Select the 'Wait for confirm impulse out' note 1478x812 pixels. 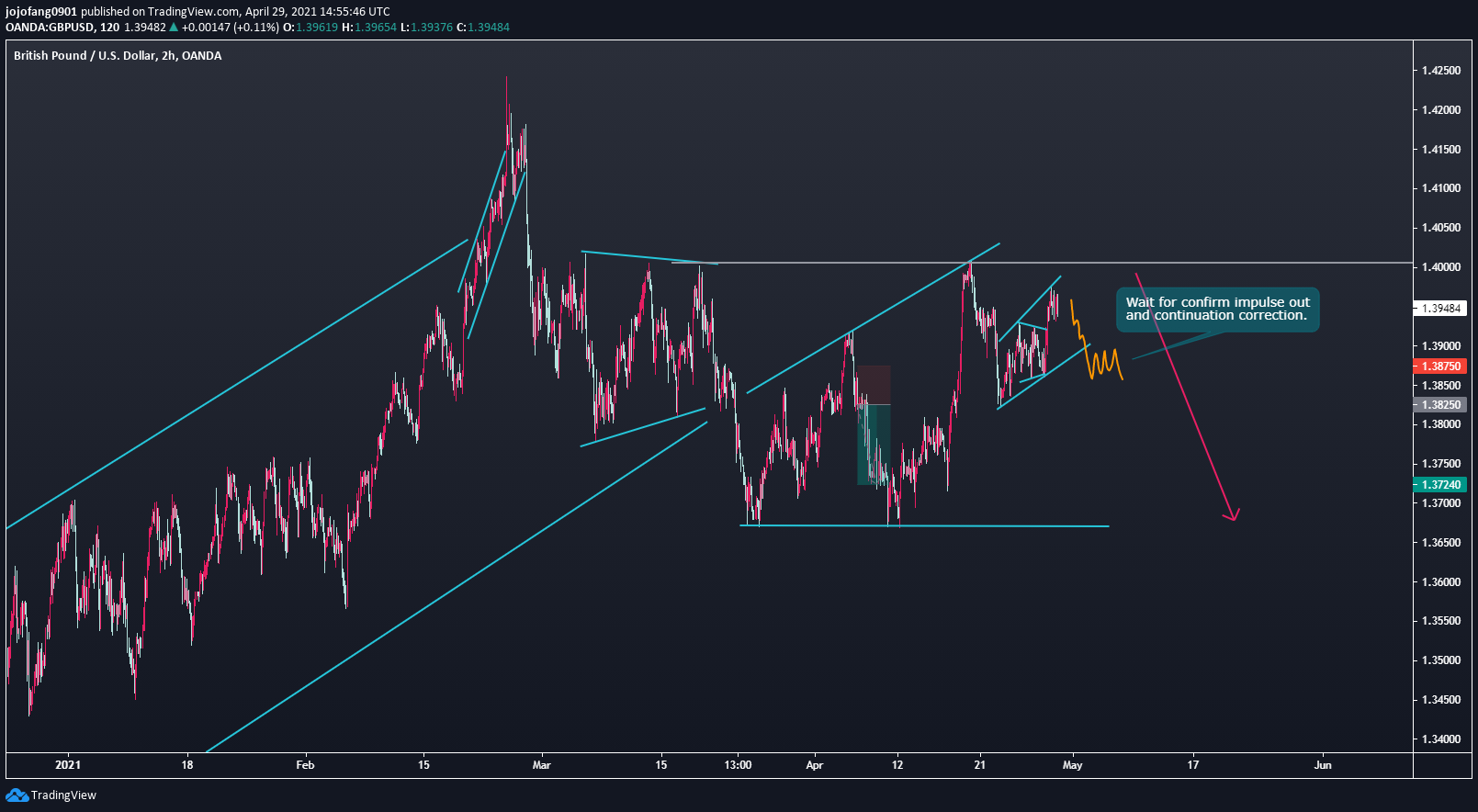coord(1218,309)
